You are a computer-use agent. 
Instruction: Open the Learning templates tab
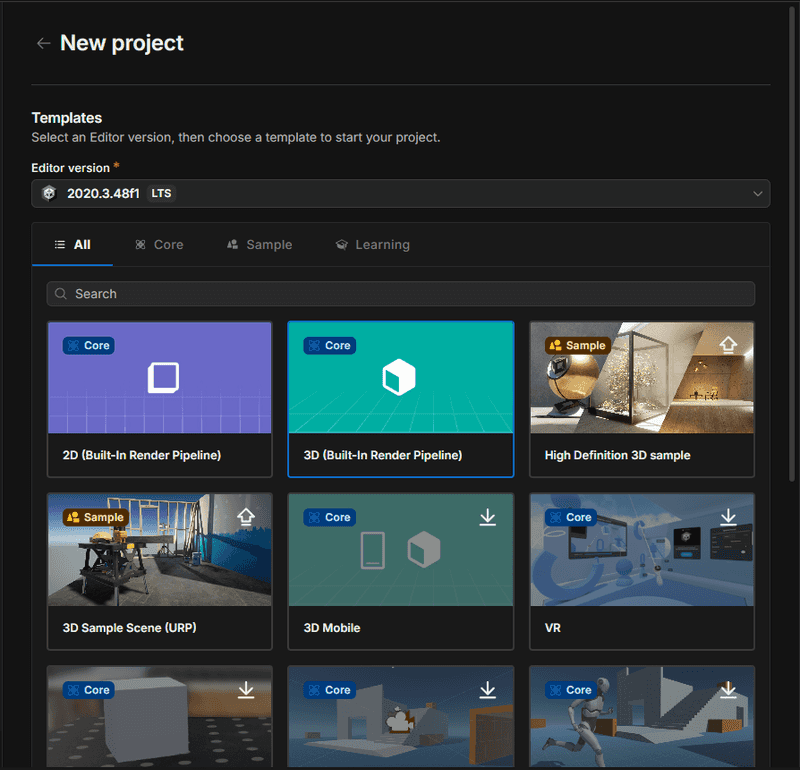tap(372, 245)
